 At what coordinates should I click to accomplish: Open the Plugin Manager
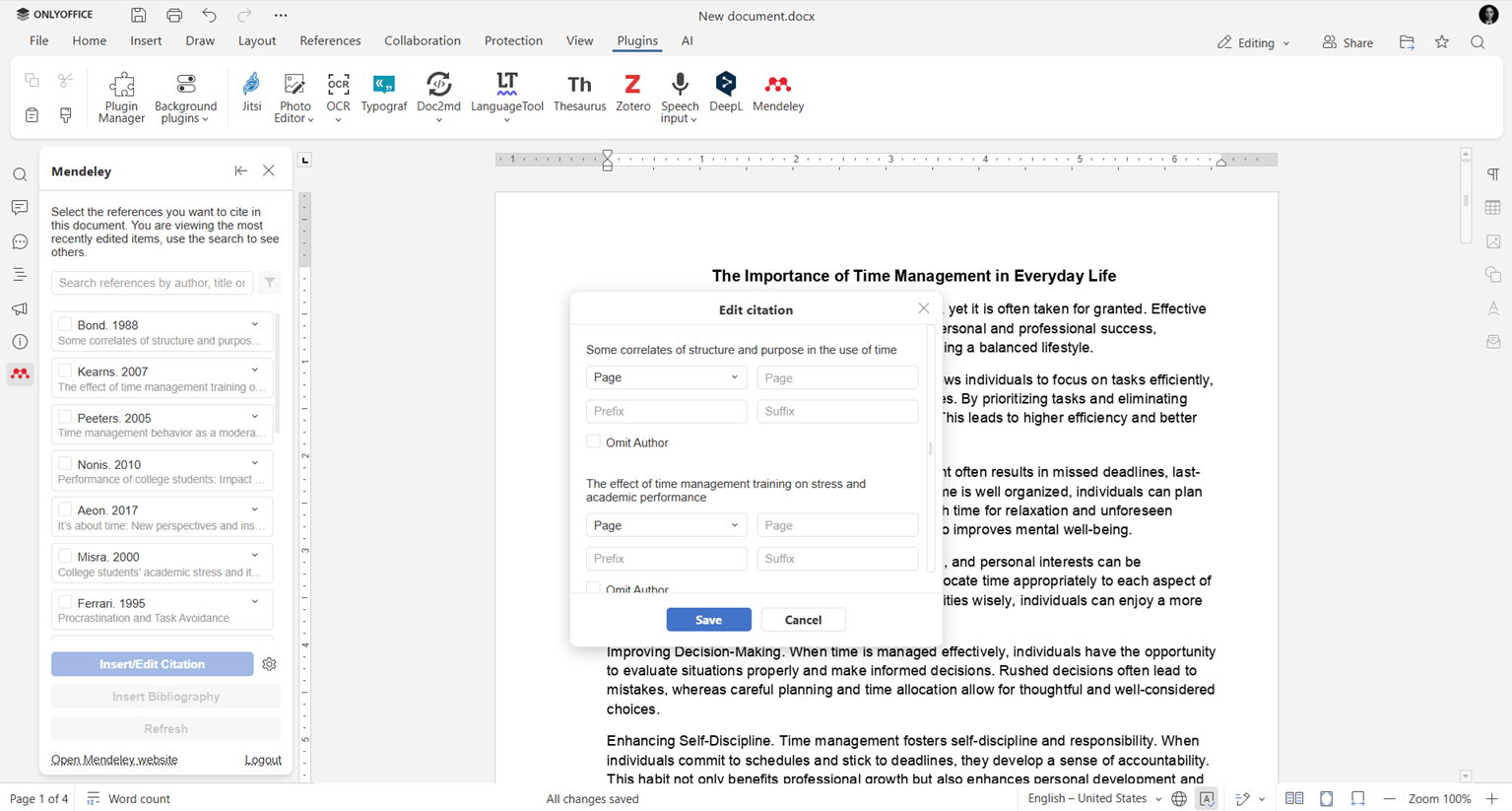[x=121, y=98]
